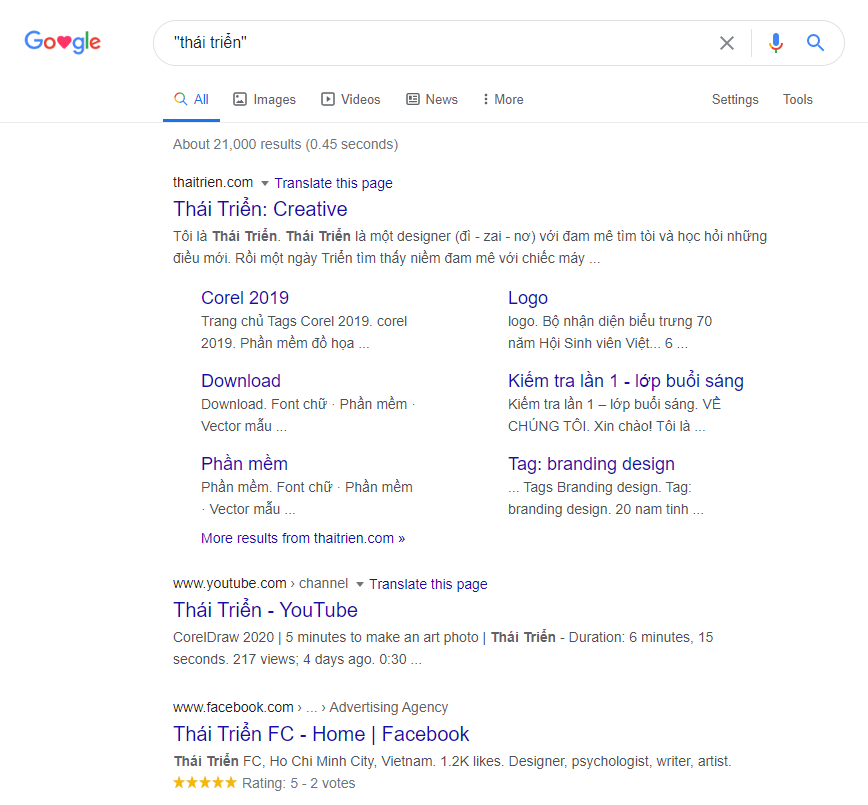Open the Corel 2019 sitelink
Screen dimensions: 868x805
pyautogui.click(x=245, y=297)
